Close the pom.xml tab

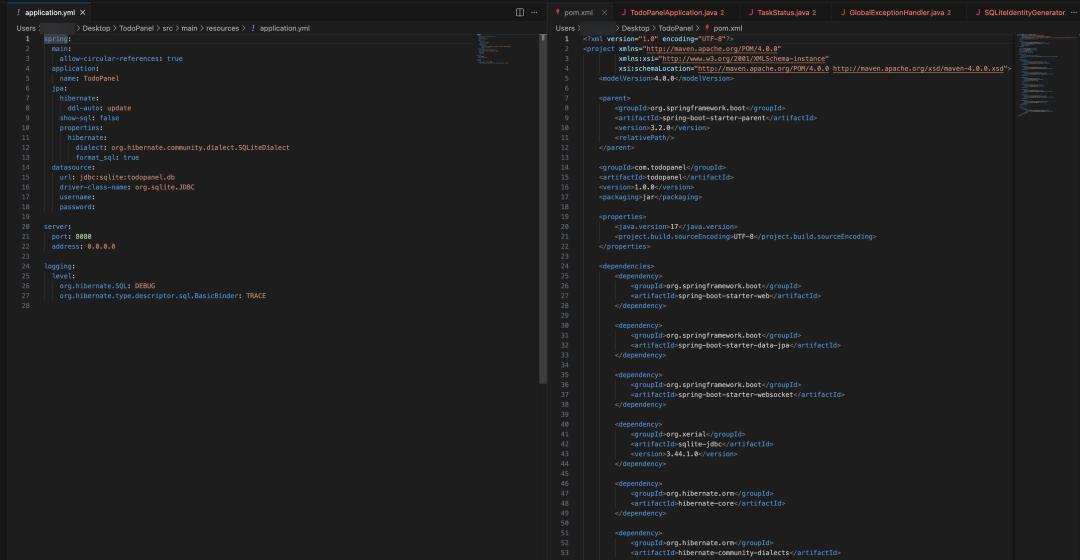(x=604, y=12)
